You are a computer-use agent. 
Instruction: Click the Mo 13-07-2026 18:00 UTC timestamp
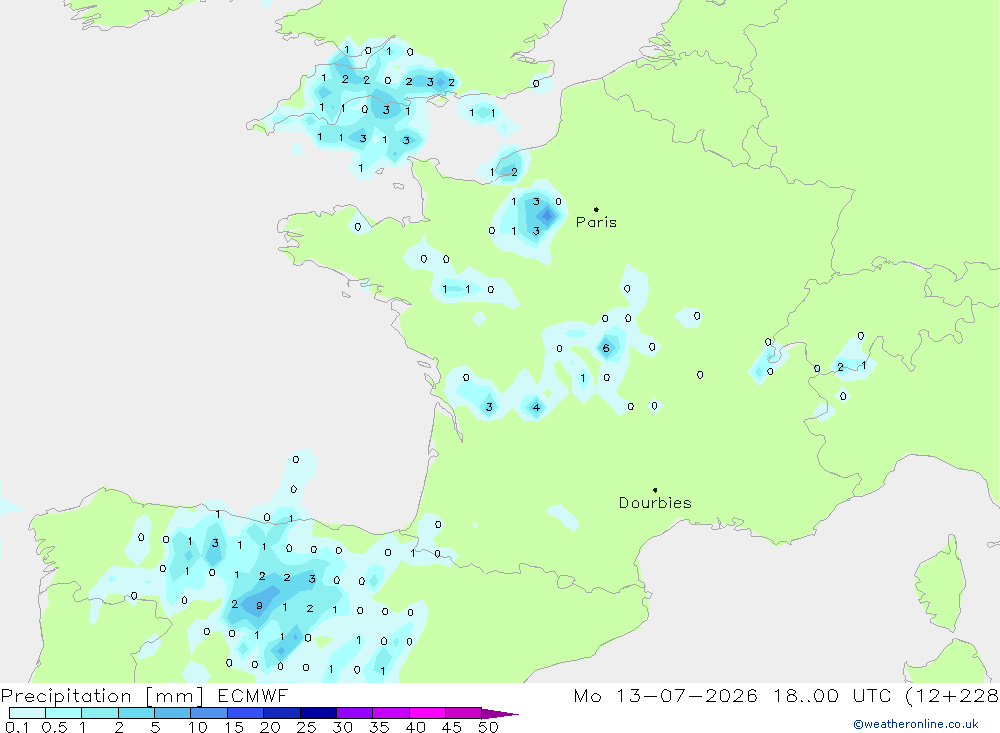(x=786, y=695)
